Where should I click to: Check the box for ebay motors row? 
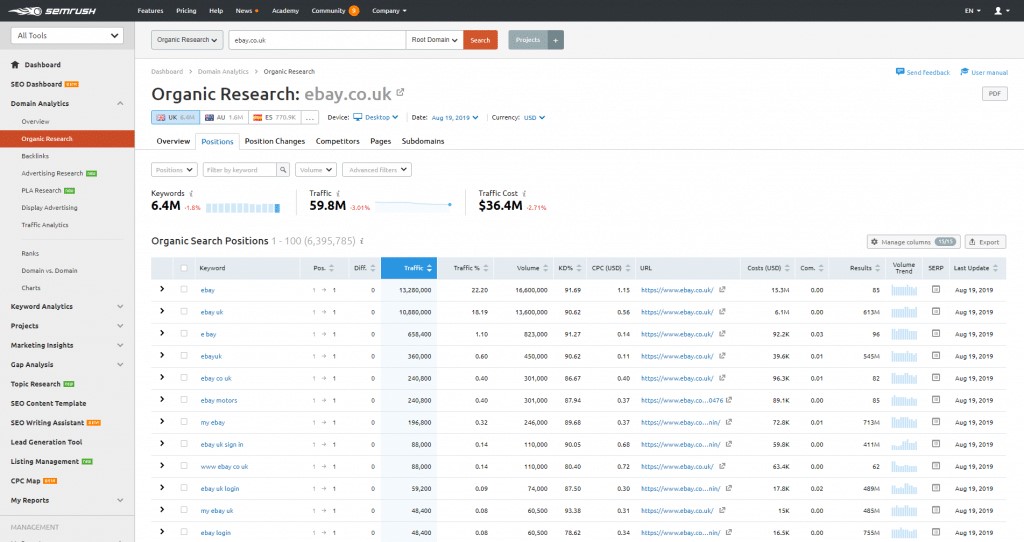point(184,400)
